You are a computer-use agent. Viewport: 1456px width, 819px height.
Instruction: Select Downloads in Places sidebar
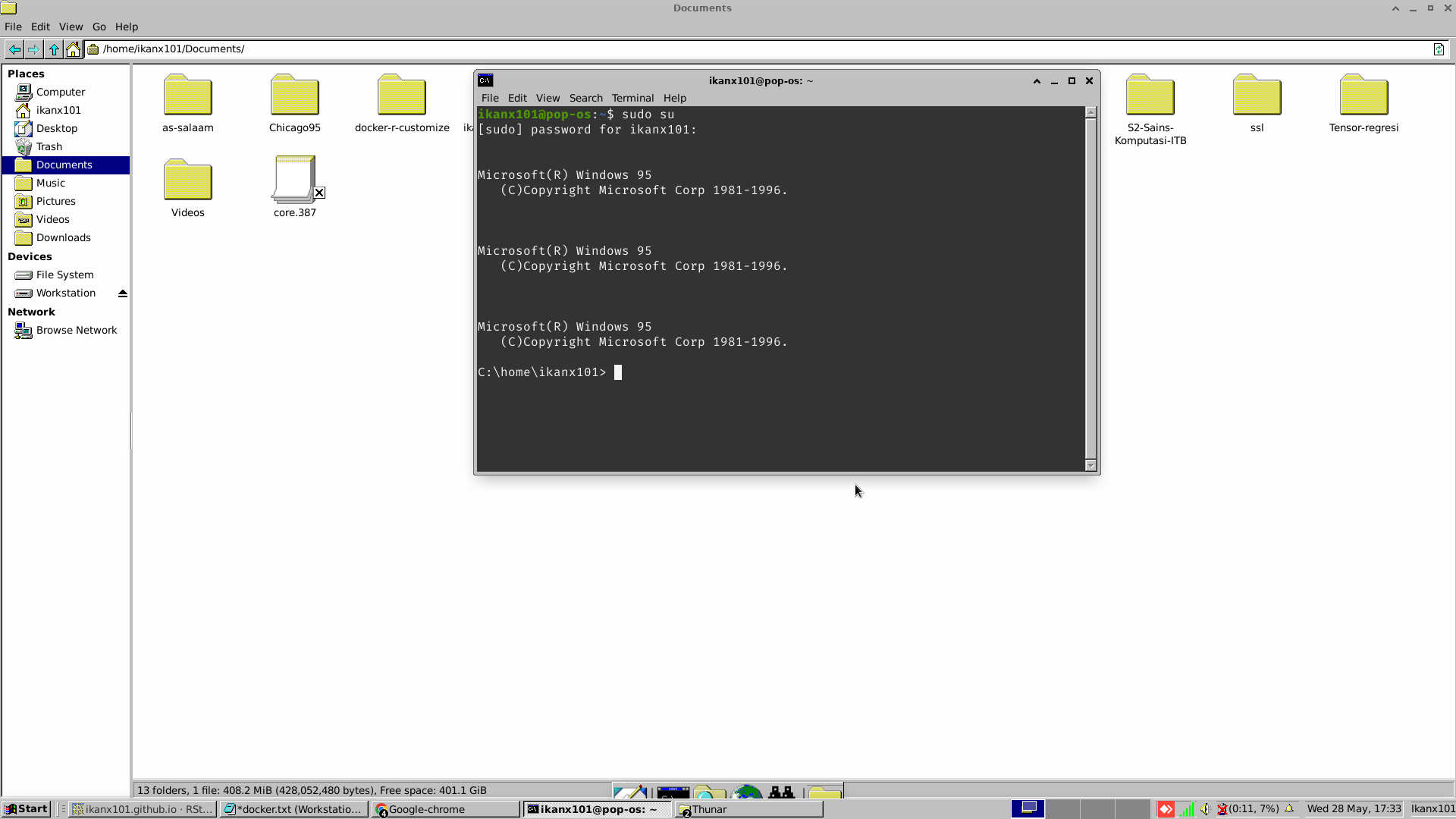point(63,237)
